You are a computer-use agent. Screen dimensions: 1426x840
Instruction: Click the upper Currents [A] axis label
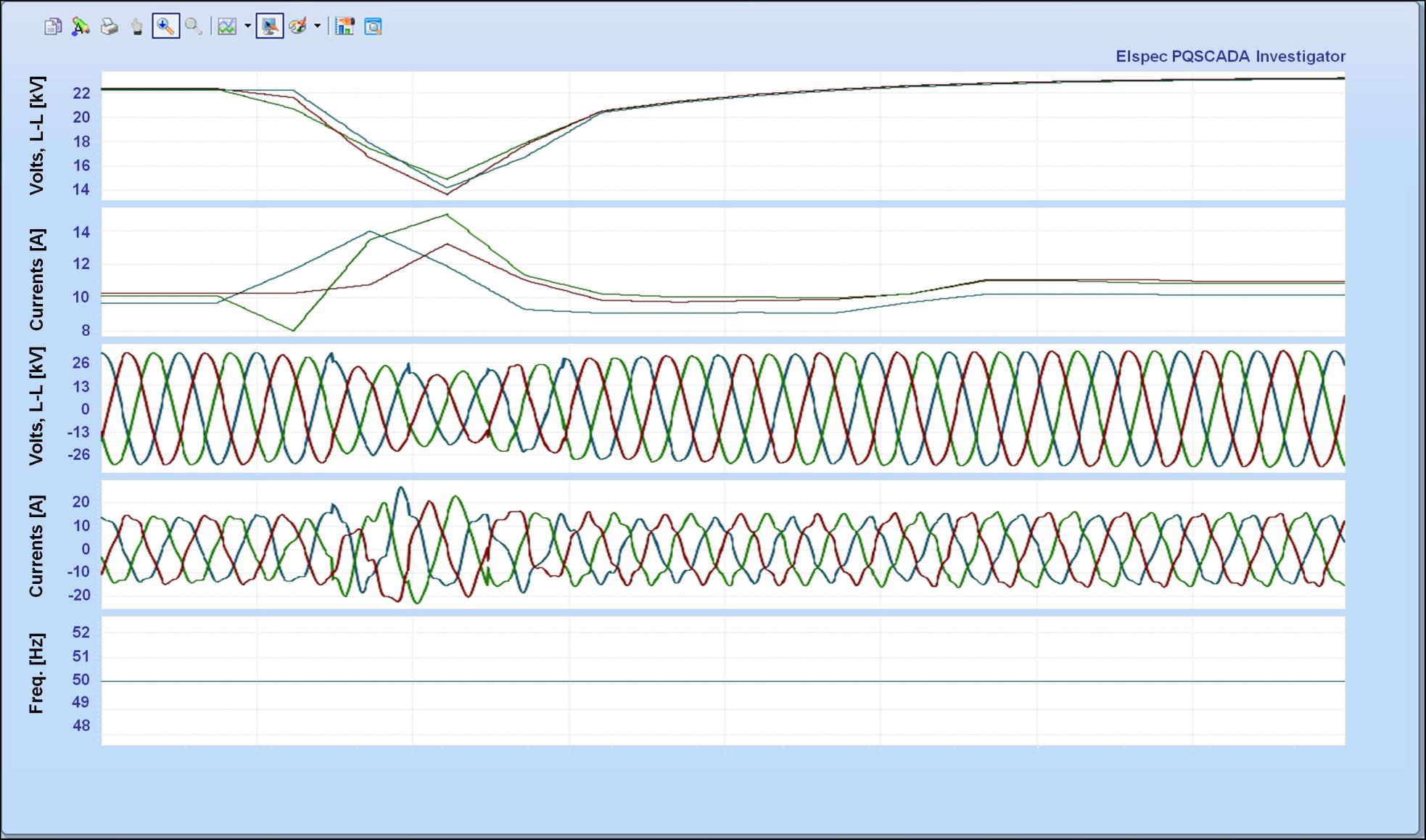36,280
